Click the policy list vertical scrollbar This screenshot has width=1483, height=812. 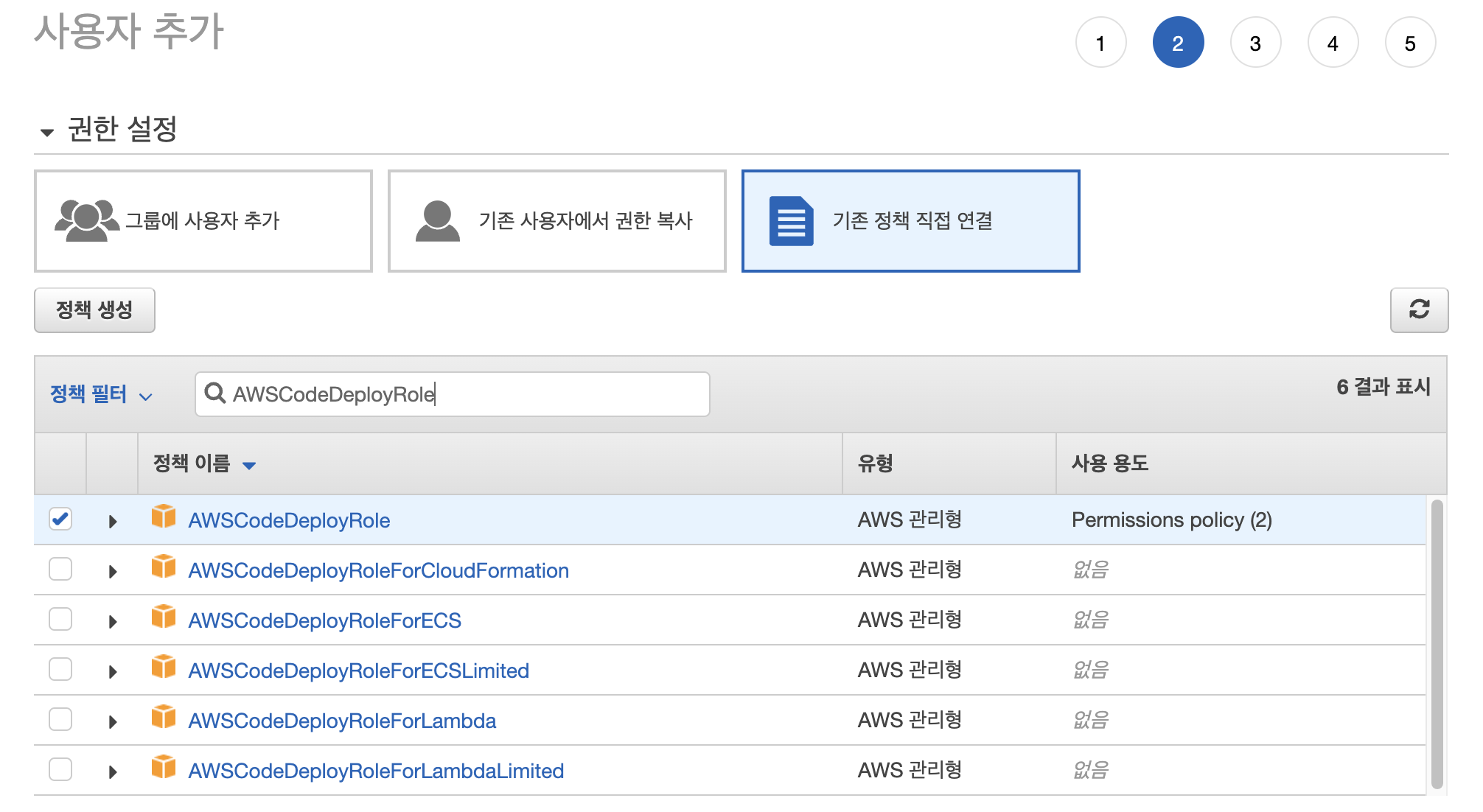1436,645
